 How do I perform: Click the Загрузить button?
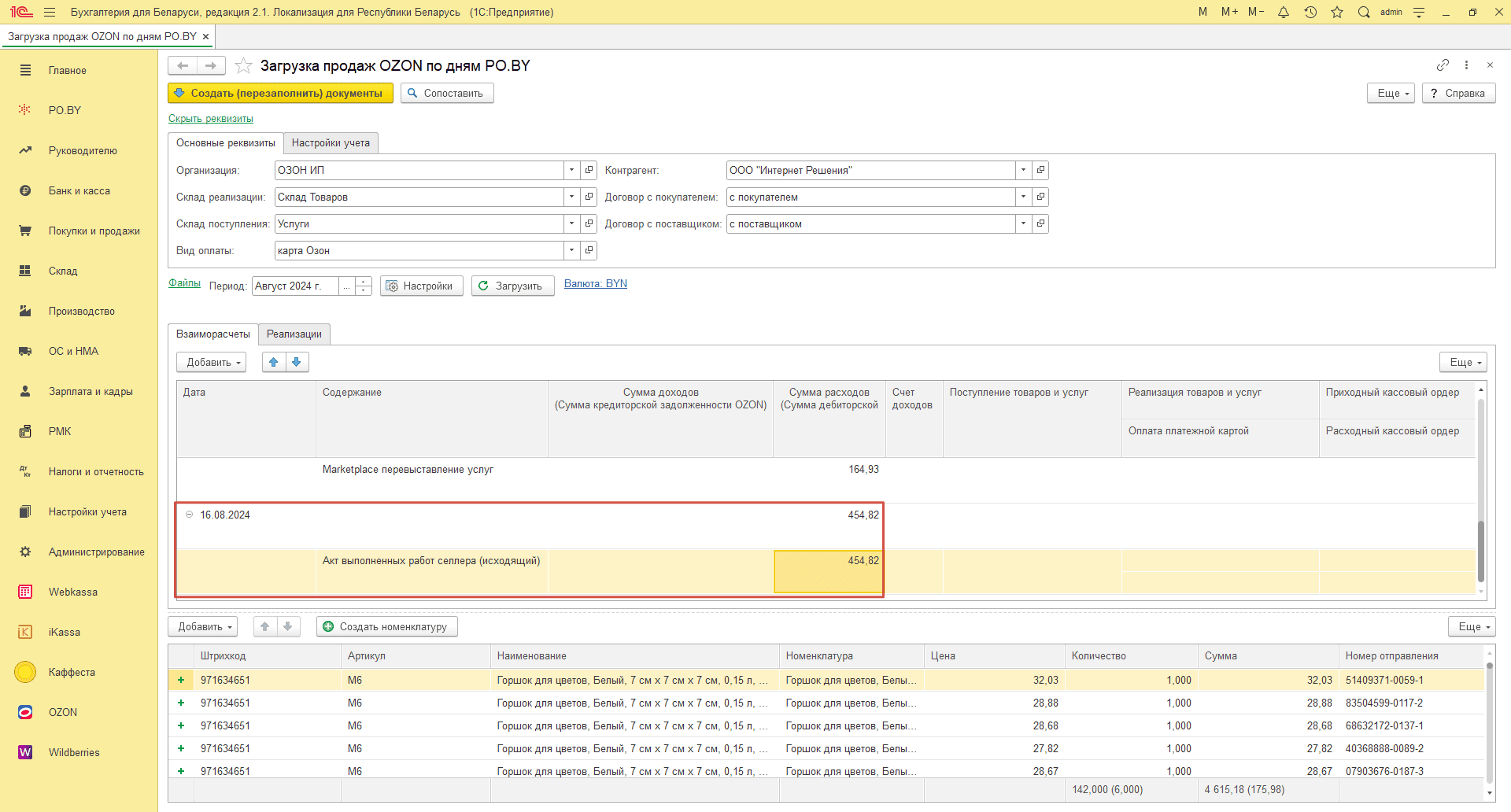[x=512, y=286]
